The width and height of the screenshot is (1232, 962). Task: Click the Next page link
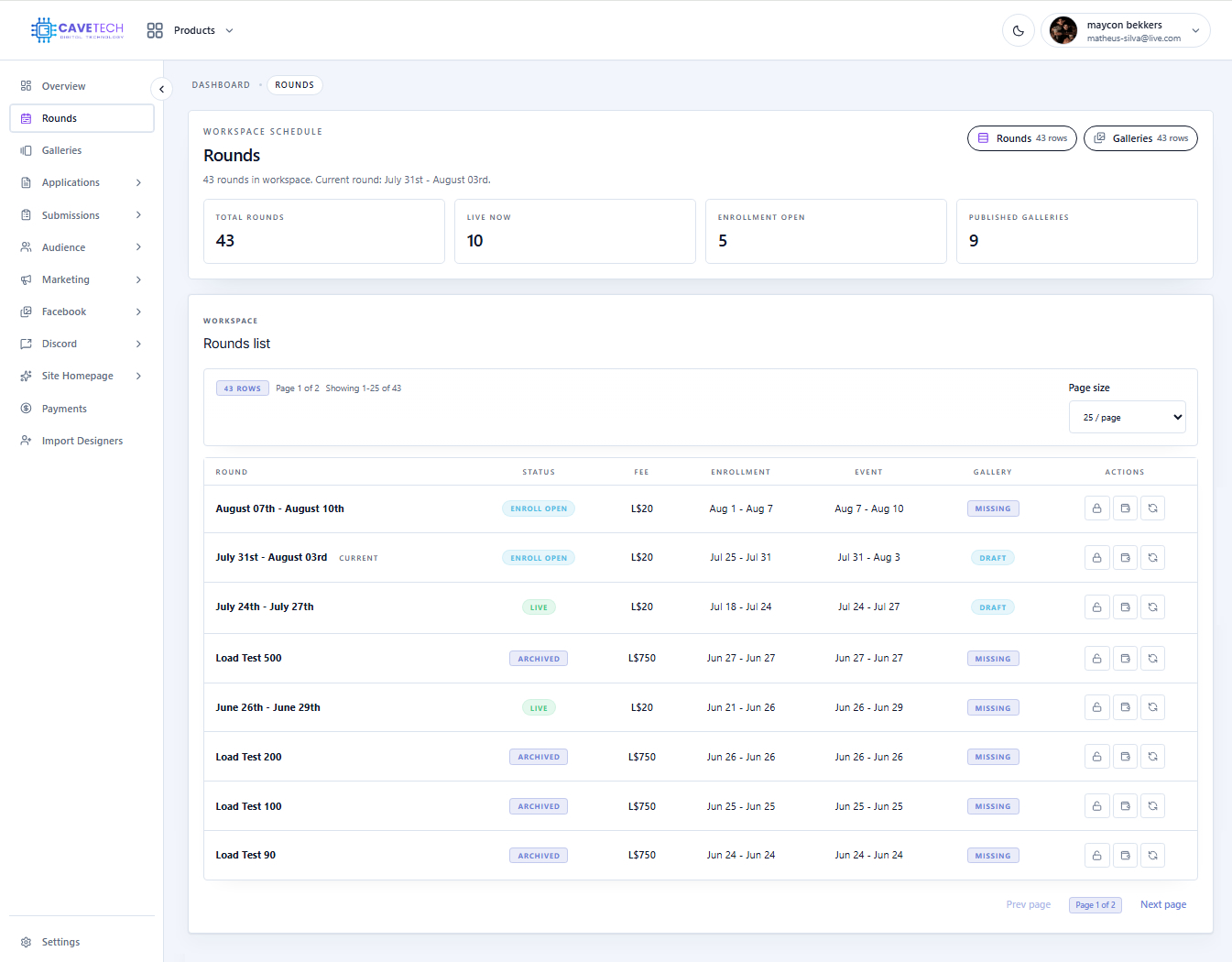[1163, 904]
